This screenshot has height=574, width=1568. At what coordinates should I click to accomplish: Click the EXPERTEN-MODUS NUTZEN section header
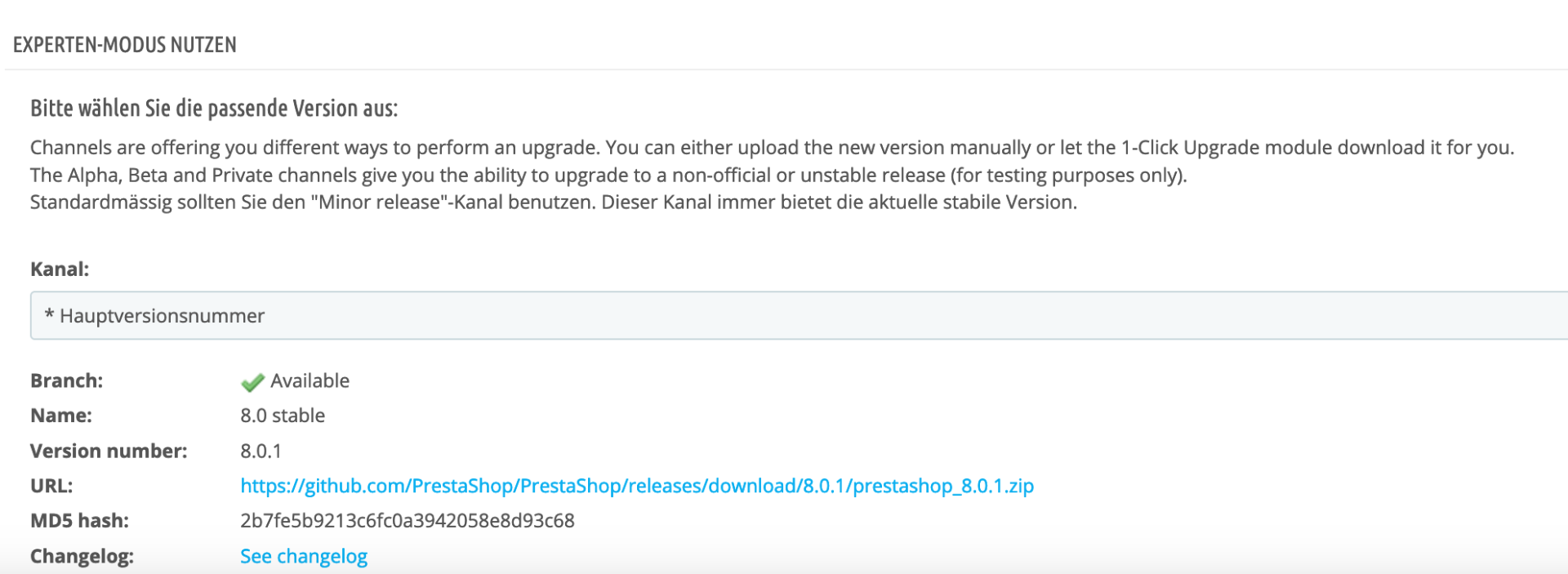124,45
